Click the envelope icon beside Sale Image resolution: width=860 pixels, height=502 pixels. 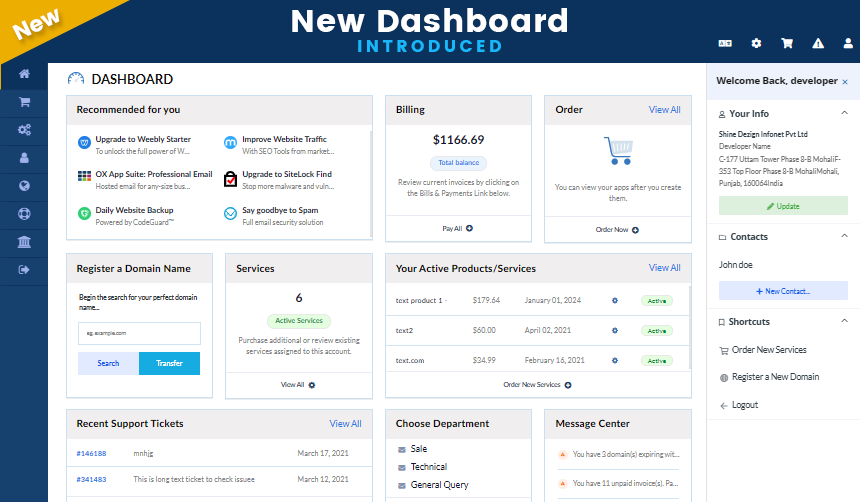401,449
